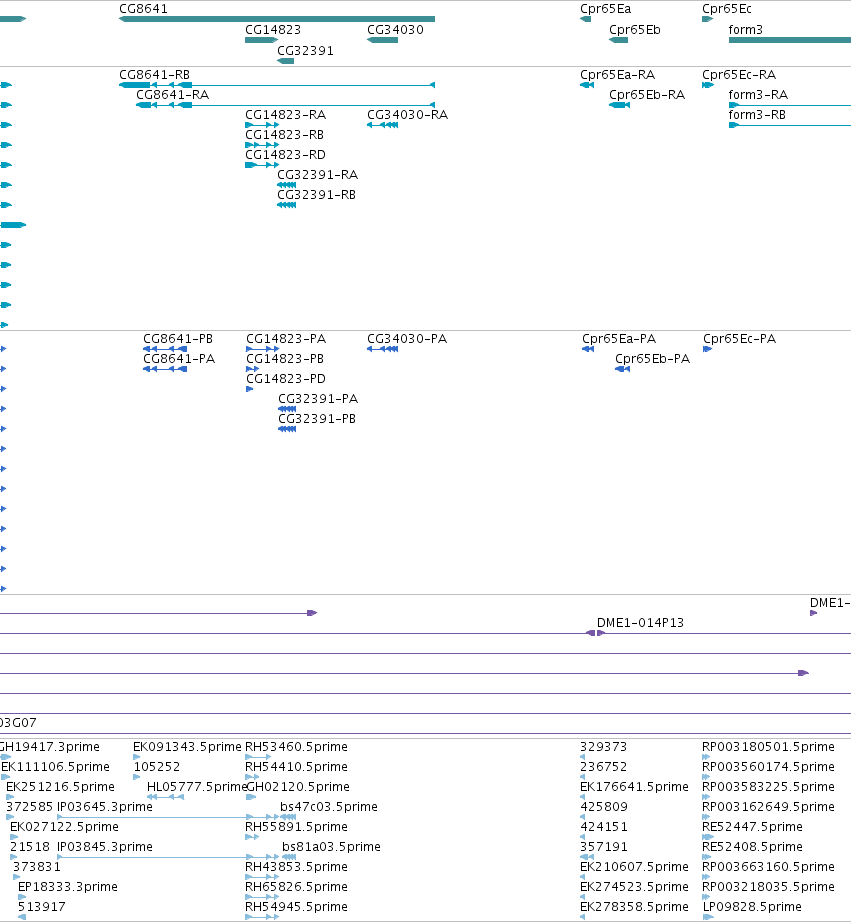Select the form3 gene bar

790,40
